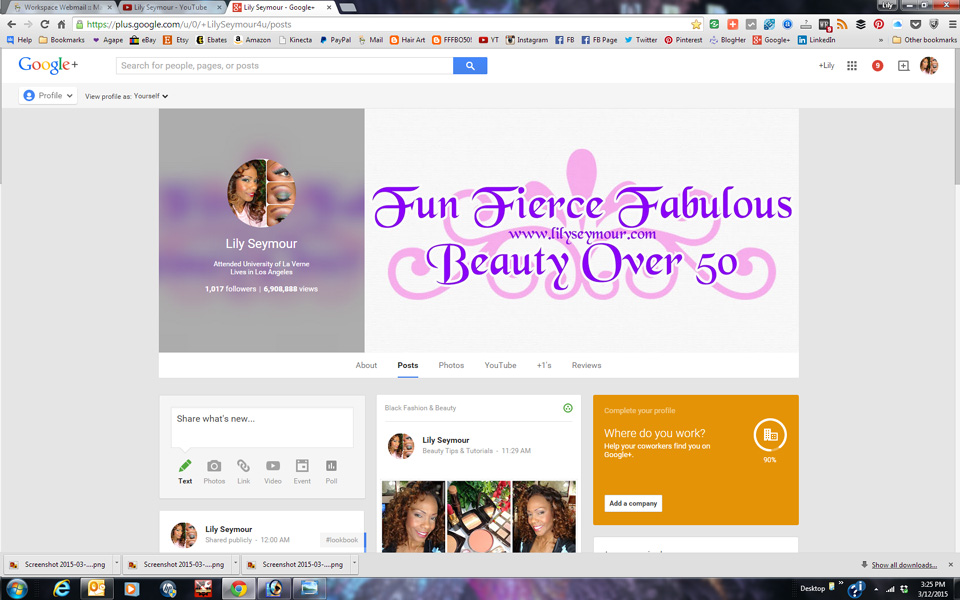
Task: Click the #lookbook hashtag
Action: point(342,540)
